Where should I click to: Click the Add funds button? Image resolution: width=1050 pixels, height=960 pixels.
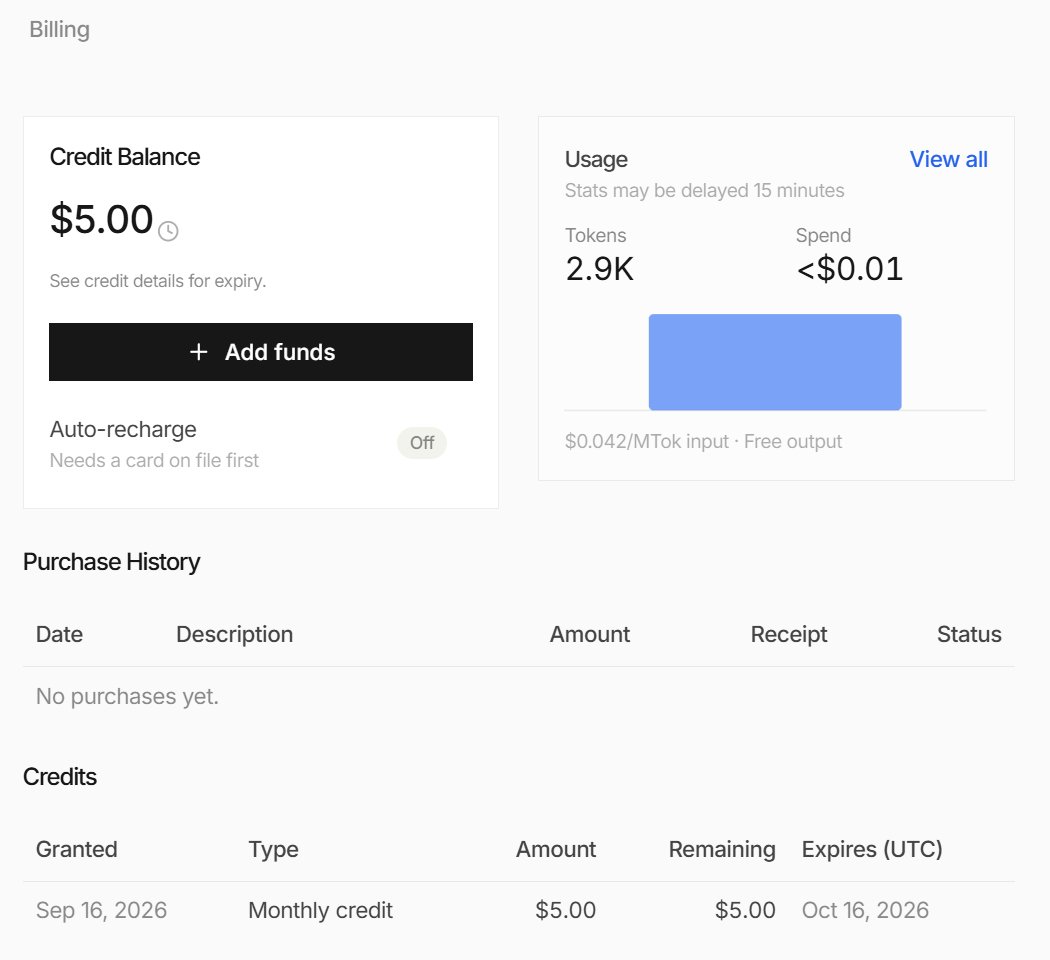260,352
